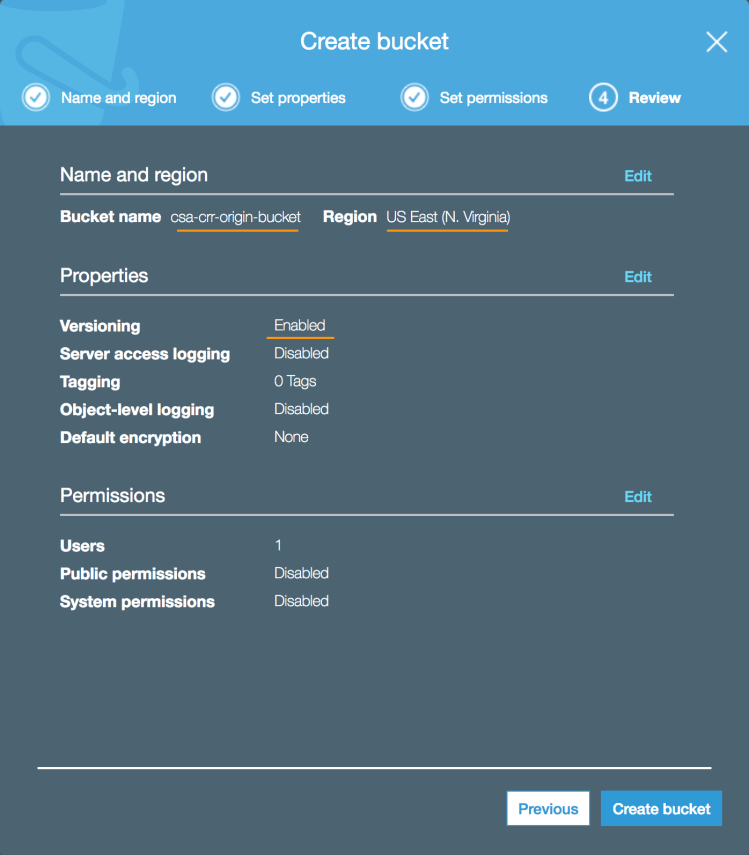This screenshot has width=749, height=855.
Task: Close the Create bucket dialog with X
Action: tap(716, 42)
